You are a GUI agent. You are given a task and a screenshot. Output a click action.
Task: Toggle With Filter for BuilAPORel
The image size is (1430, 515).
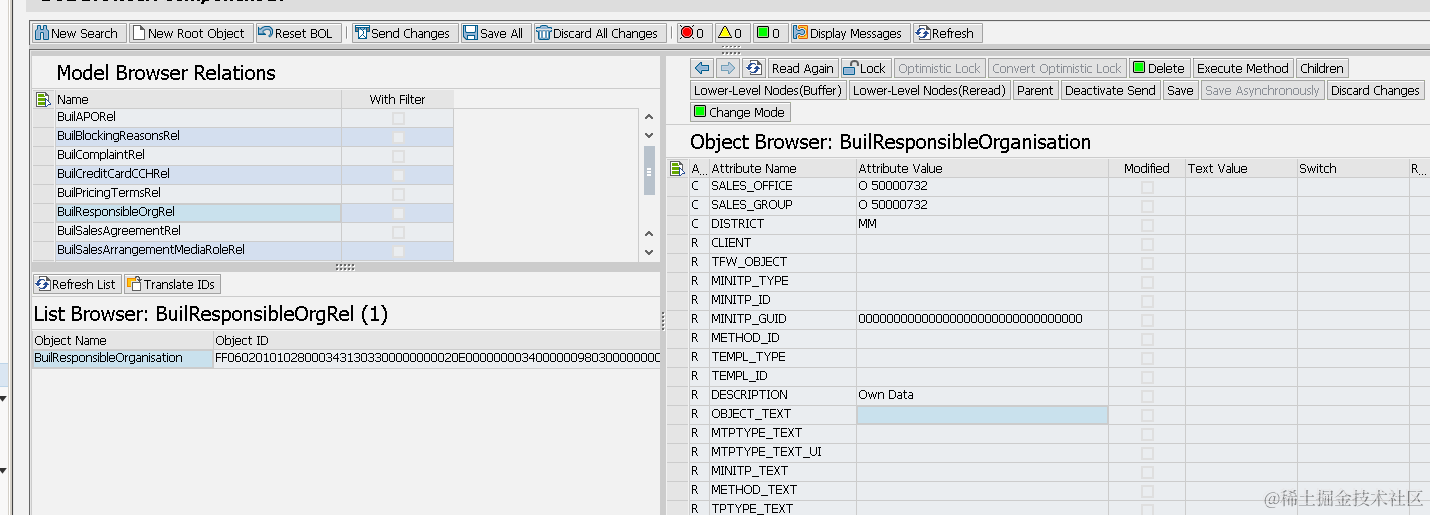(398, 118)
